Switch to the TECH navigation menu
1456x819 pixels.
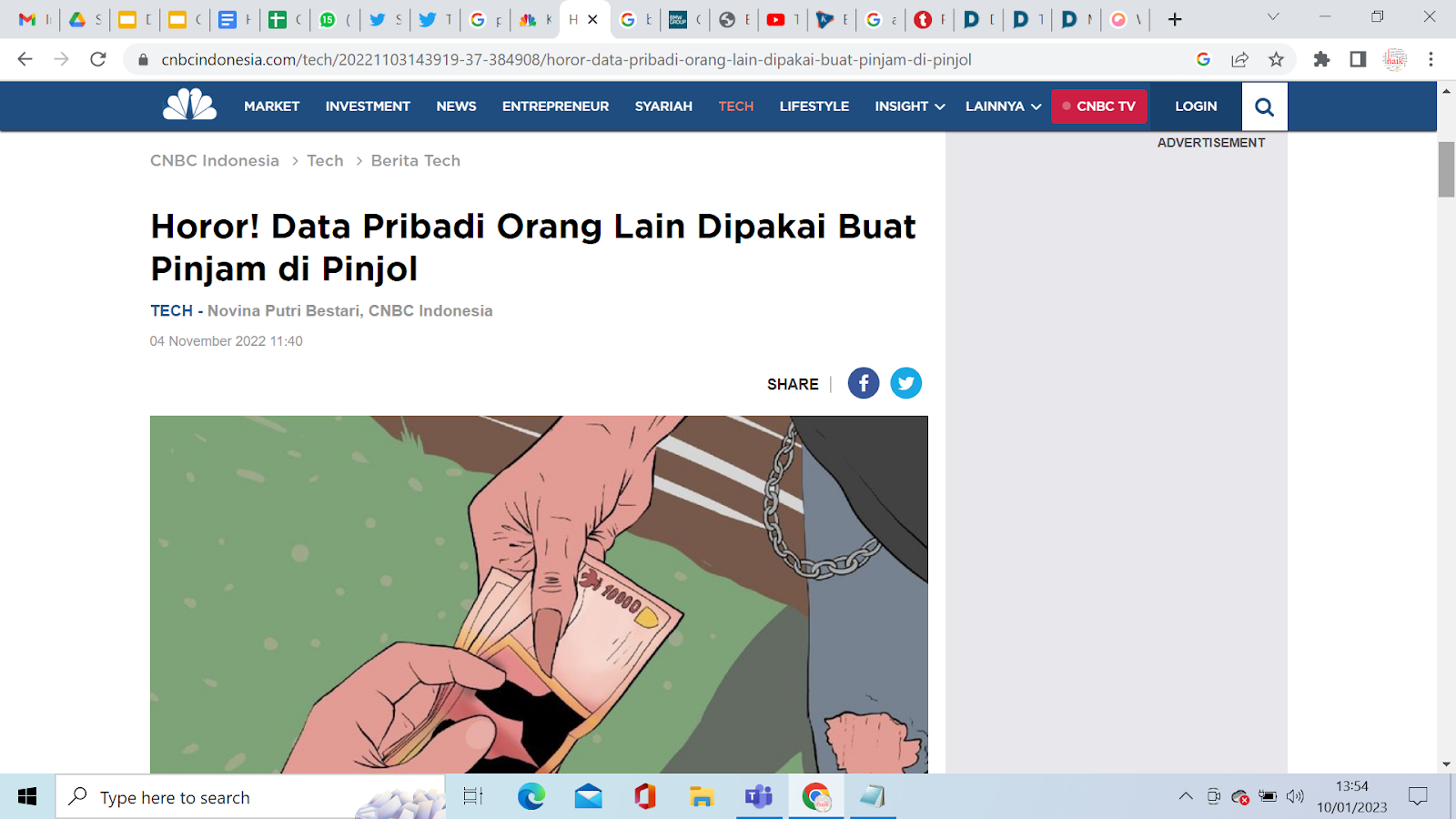coord(735,106)
